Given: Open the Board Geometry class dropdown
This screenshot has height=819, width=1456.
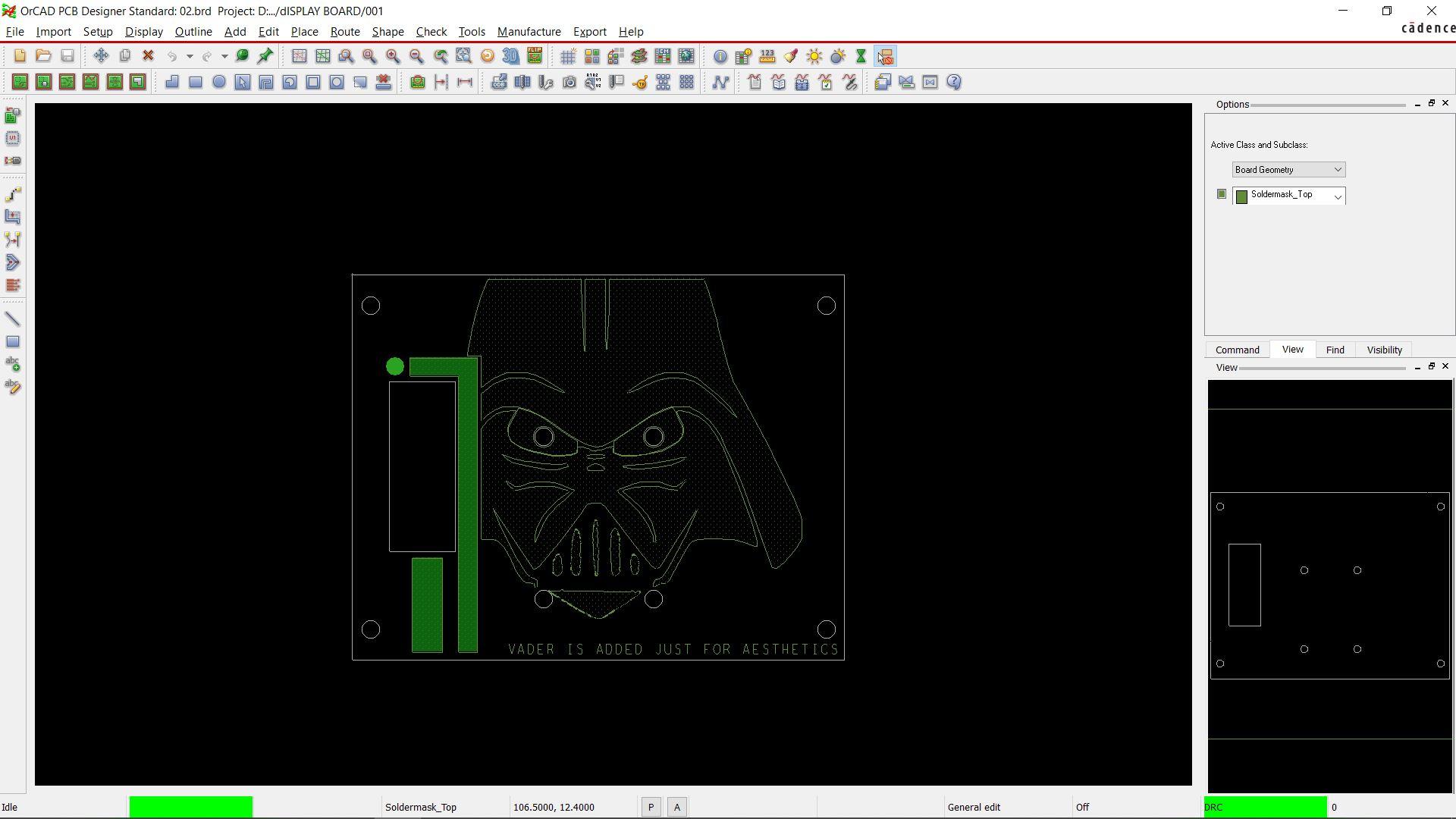Looking at the screenshot, I should tap(1288, 170).
